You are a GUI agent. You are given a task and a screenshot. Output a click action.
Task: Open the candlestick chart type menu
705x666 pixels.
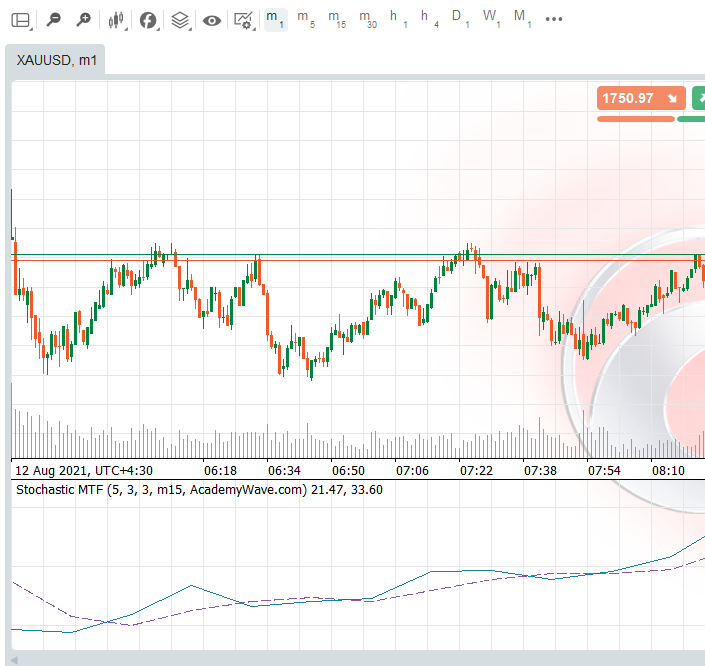tap(116, 20)
